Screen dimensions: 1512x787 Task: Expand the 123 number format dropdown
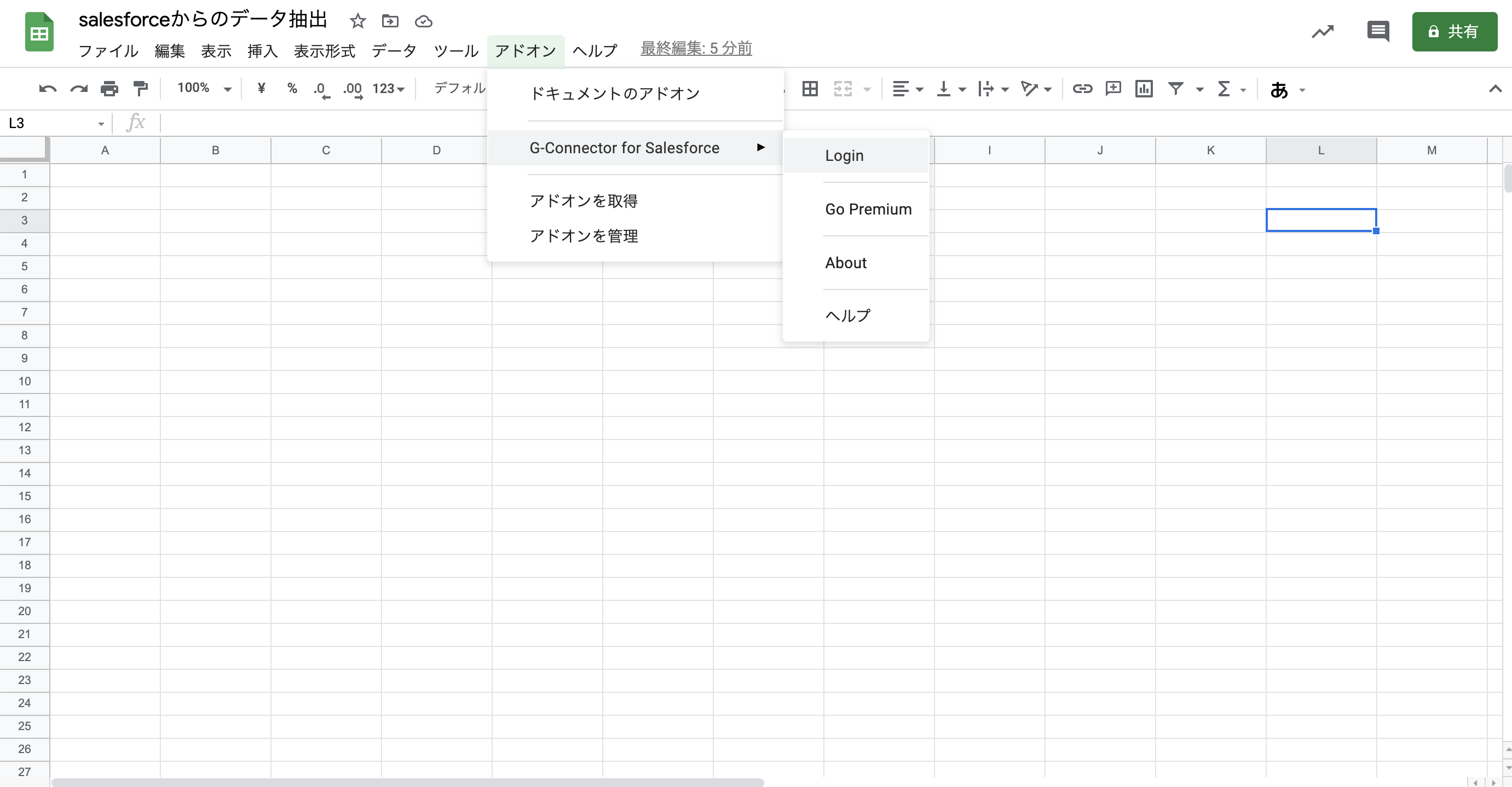(x=388, y=89)
